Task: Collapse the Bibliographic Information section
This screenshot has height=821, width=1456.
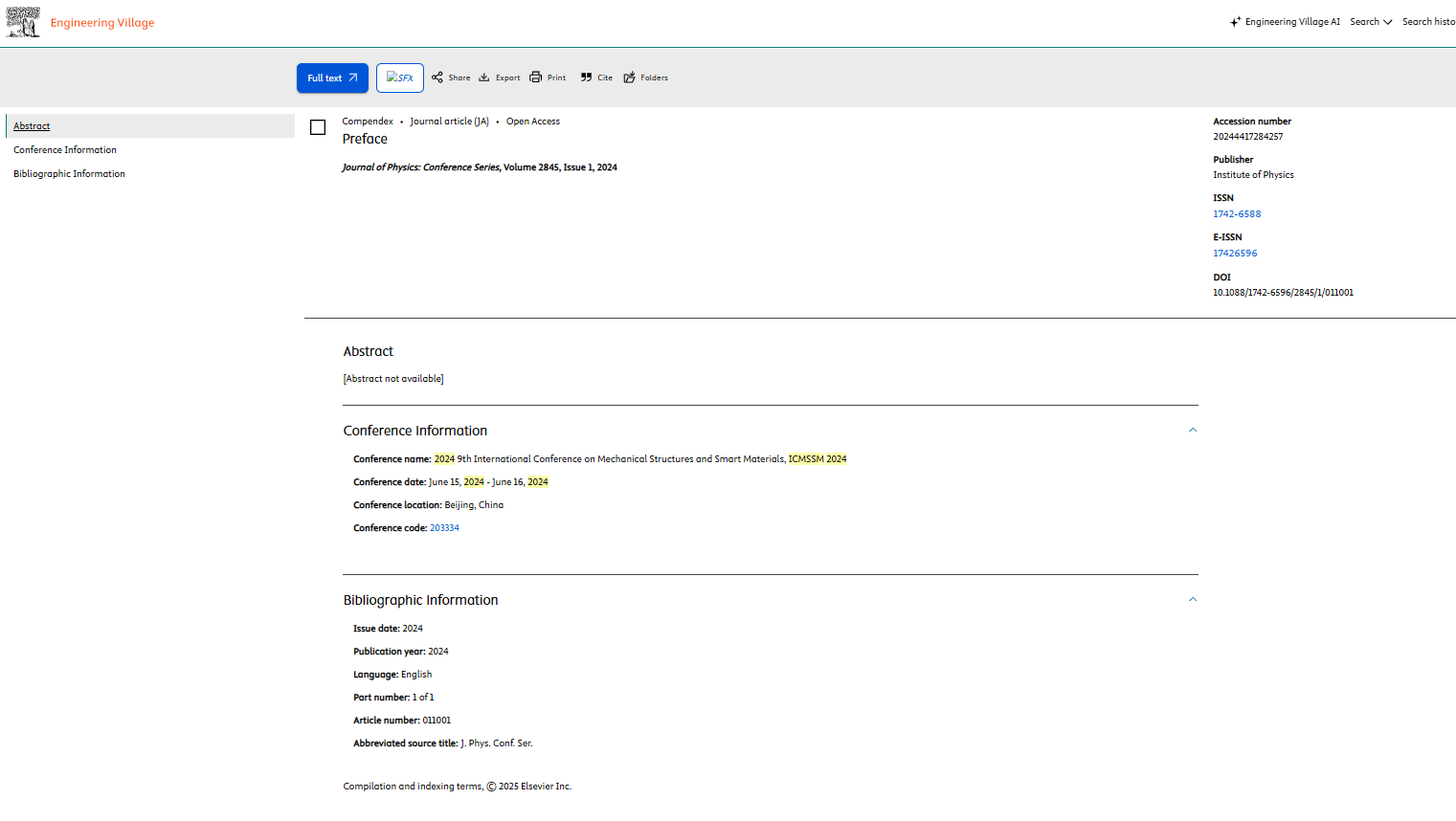Action: click(x=1193, y=600)
